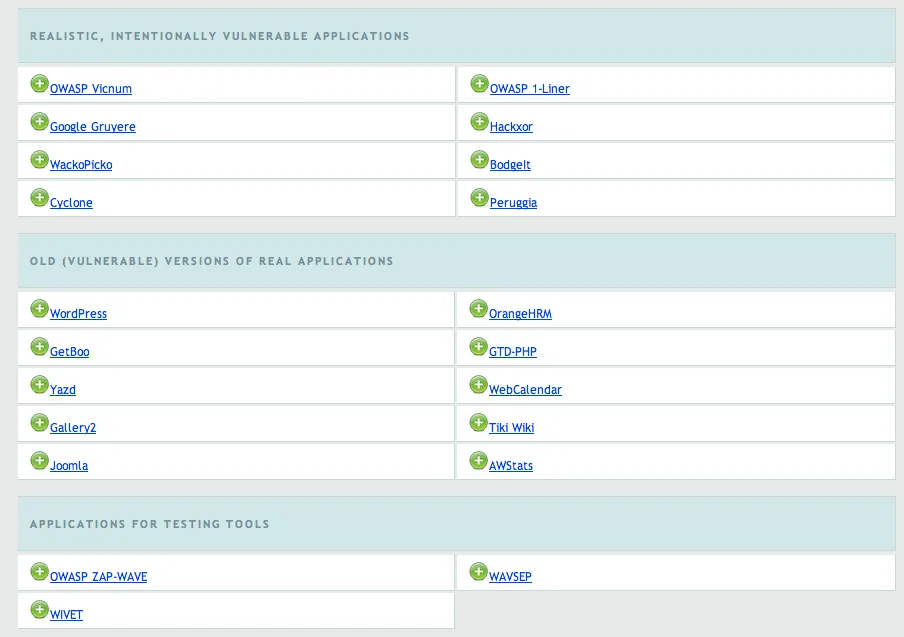Expand the Tiki Wiki details
Viewport: 904px width, 637px height.
479,422
